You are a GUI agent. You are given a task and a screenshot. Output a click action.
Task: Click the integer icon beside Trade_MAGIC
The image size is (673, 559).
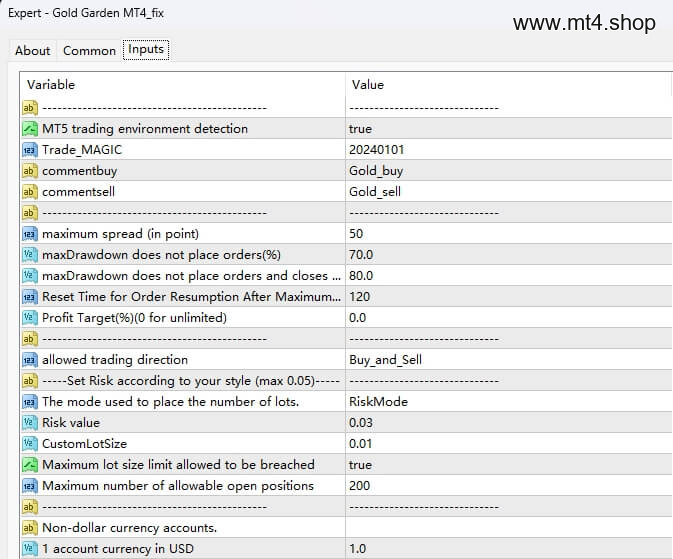pos(30,149)
